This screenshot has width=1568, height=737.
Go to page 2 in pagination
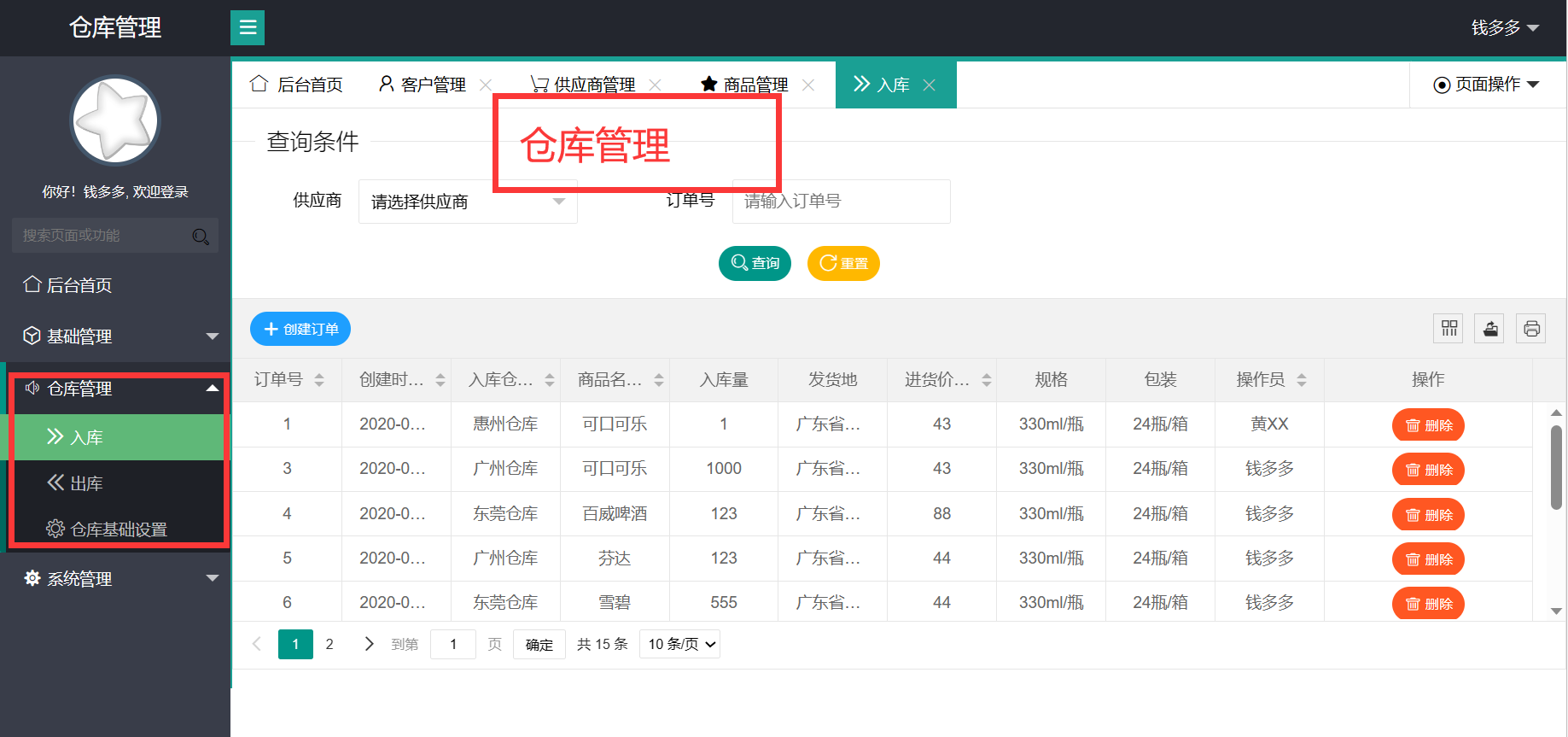329,644
